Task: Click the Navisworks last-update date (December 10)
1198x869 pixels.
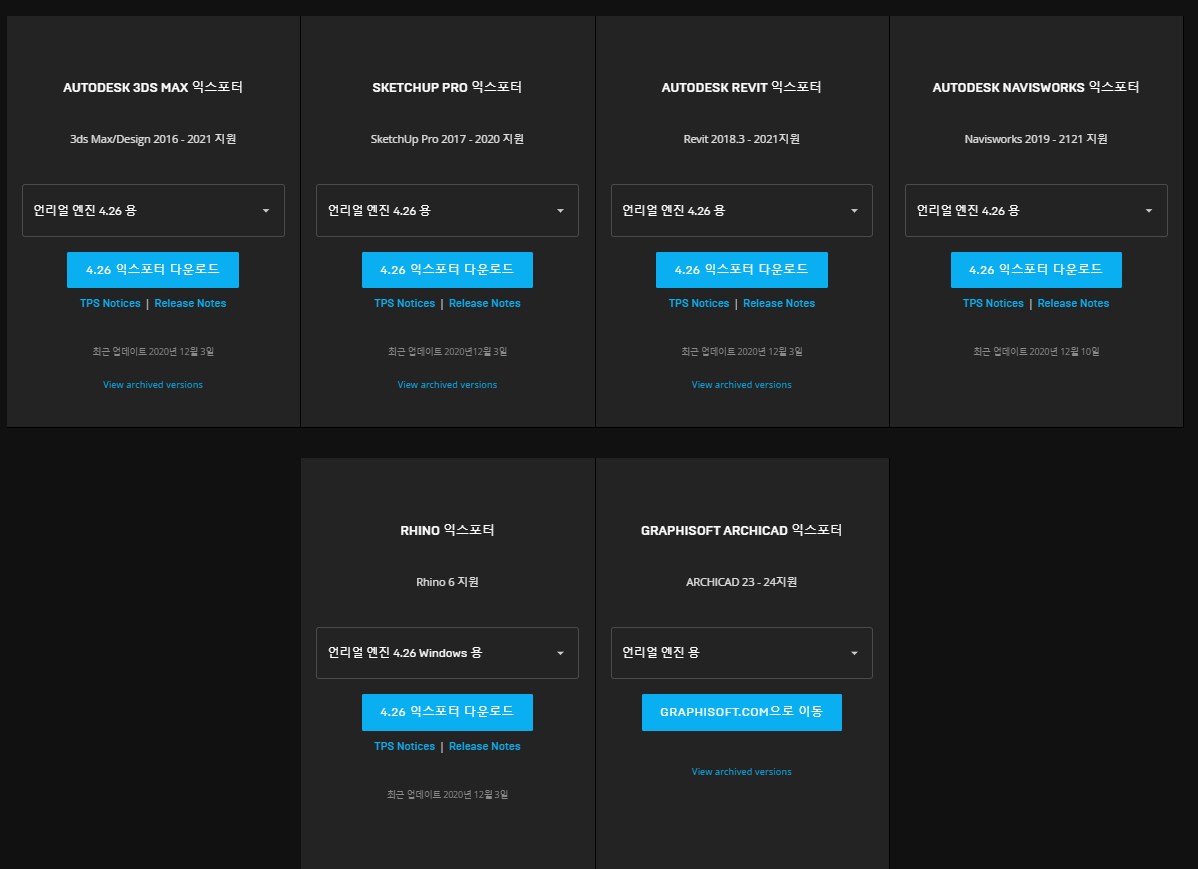Action: [1036, 352]
